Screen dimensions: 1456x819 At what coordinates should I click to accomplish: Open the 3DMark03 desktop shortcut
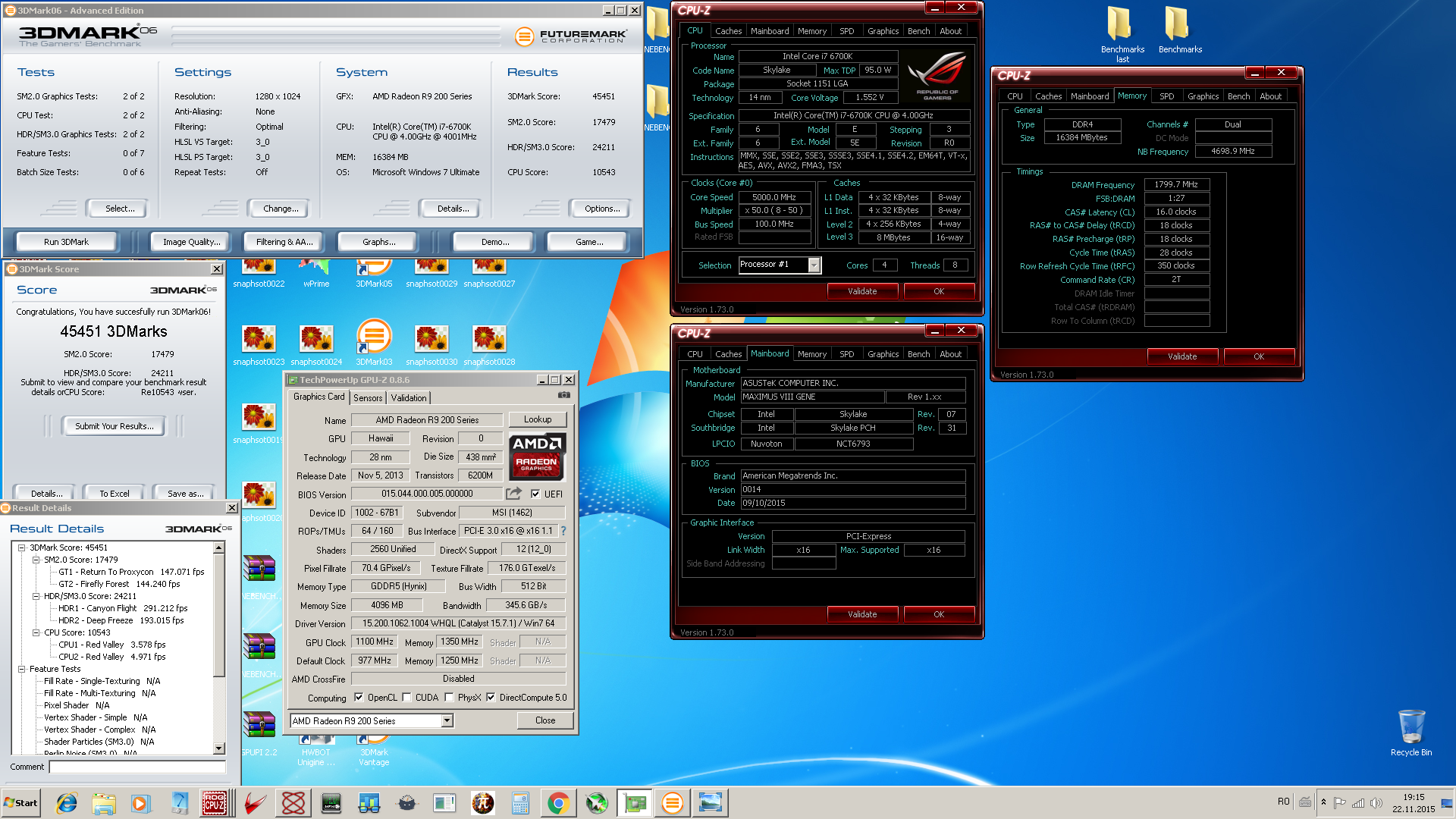click(x=374, y=344)
